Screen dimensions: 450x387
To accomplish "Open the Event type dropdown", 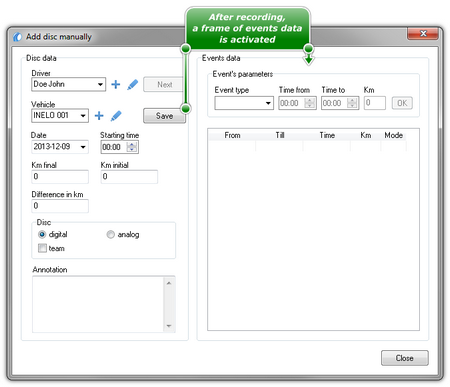I will [244, 103].
